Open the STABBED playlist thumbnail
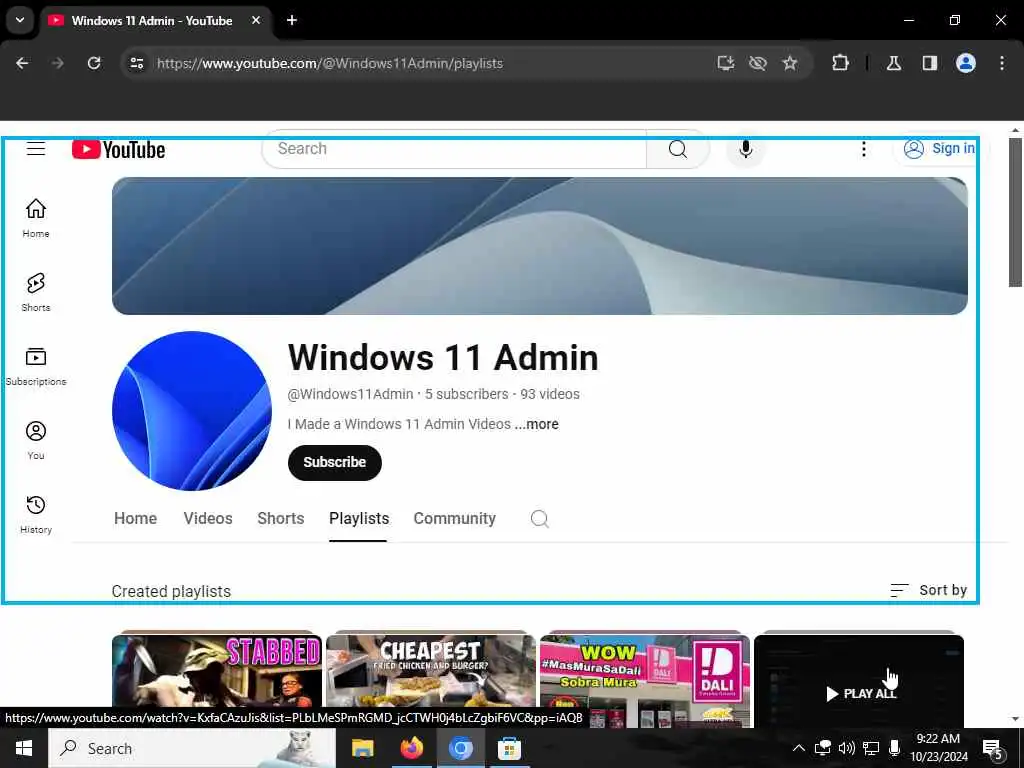The width and height of the screenshot is (1024, 768). (217, 679)
